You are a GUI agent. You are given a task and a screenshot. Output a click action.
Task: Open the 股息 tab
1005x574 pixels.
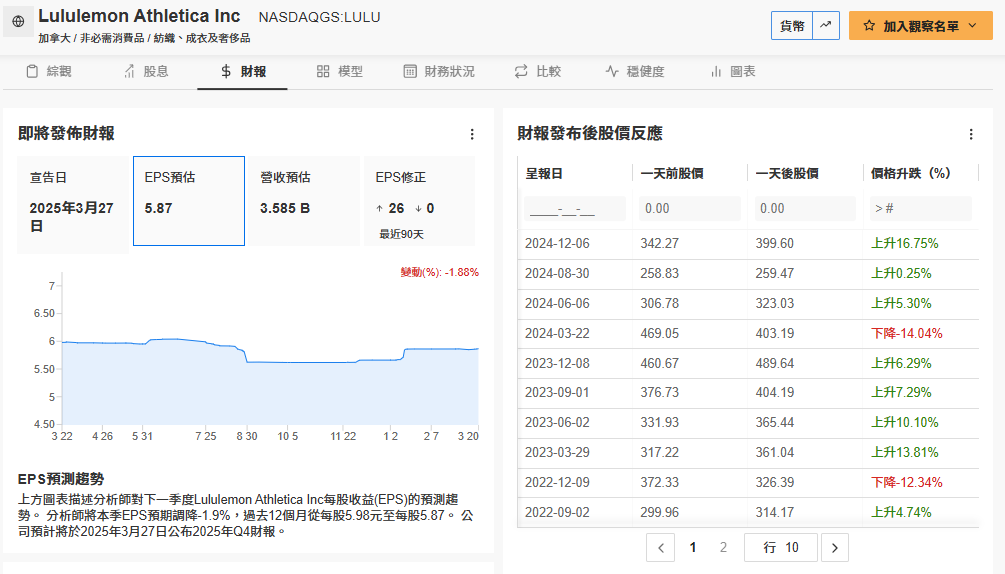(x=146, y=71)
